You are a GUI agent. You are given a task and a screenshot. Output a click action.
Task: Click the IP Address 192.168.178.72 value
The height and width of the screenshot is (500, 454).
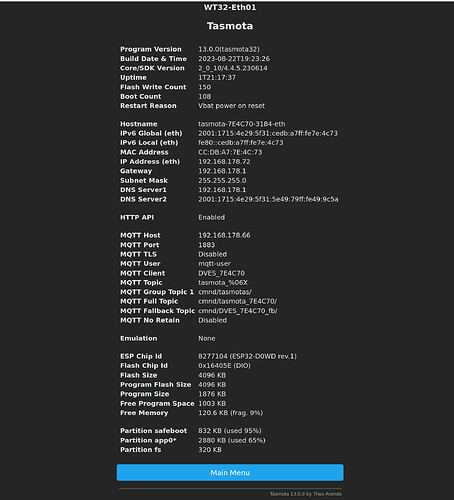pyautogui.click(x=224, y=161)
